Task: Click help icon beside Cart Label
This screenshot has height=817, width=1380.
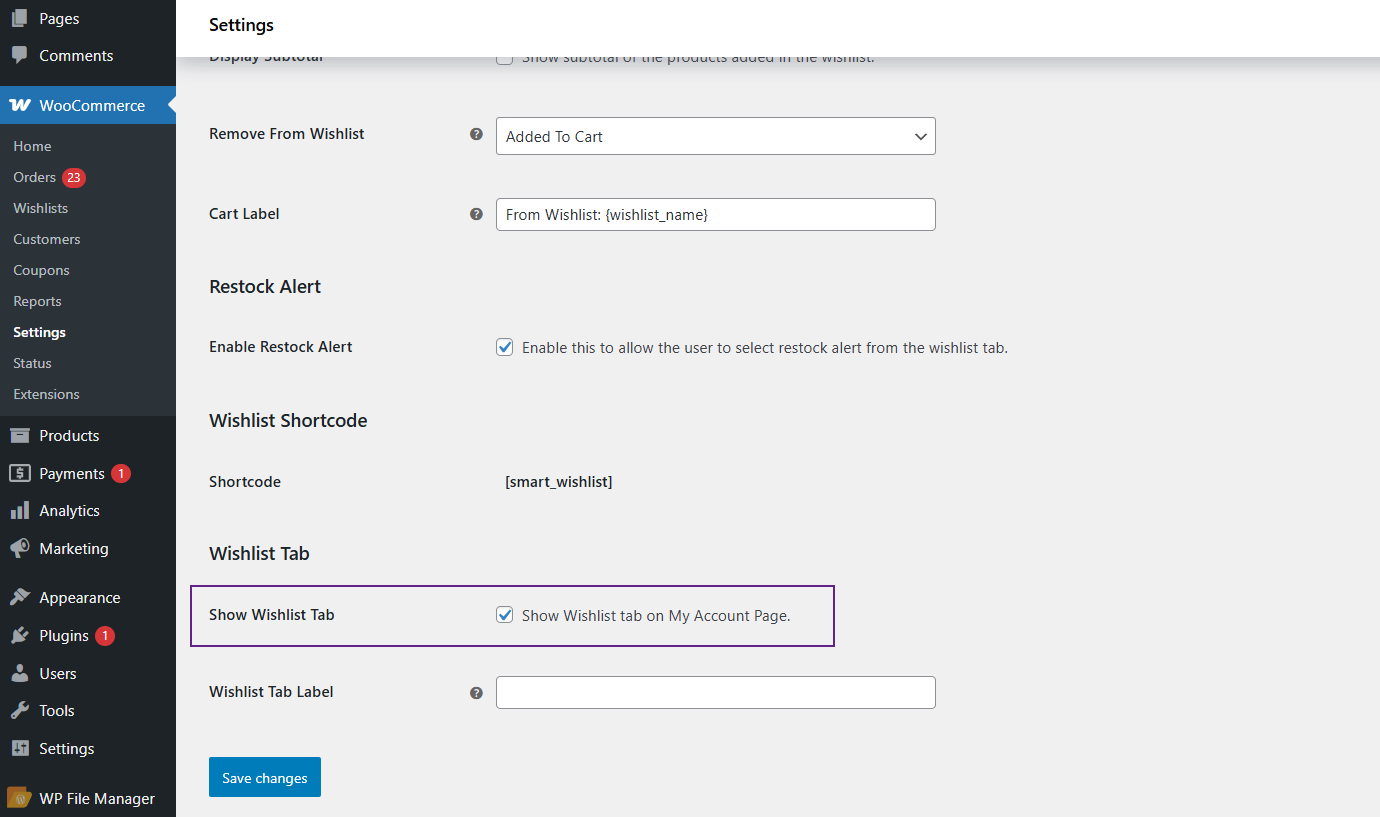Action: [476, 214]
